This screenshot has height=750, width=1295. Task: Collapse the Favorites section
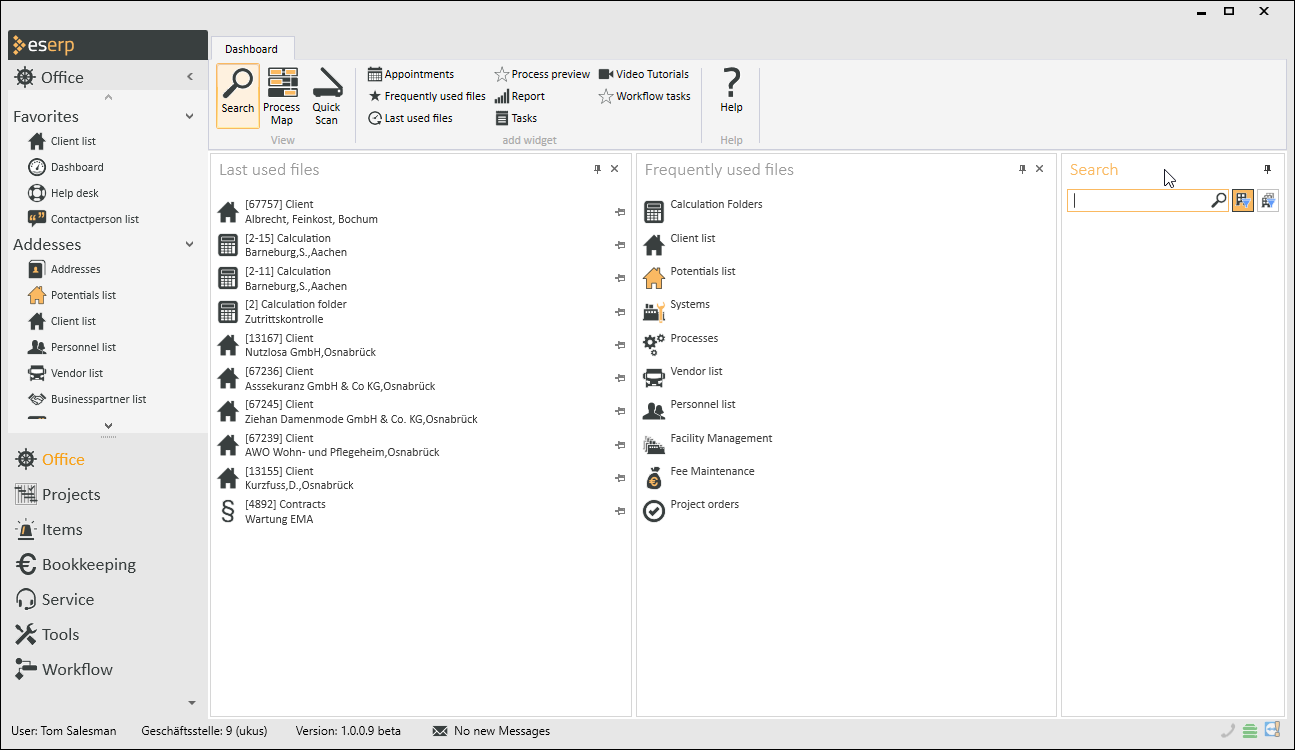coord(189,117)
